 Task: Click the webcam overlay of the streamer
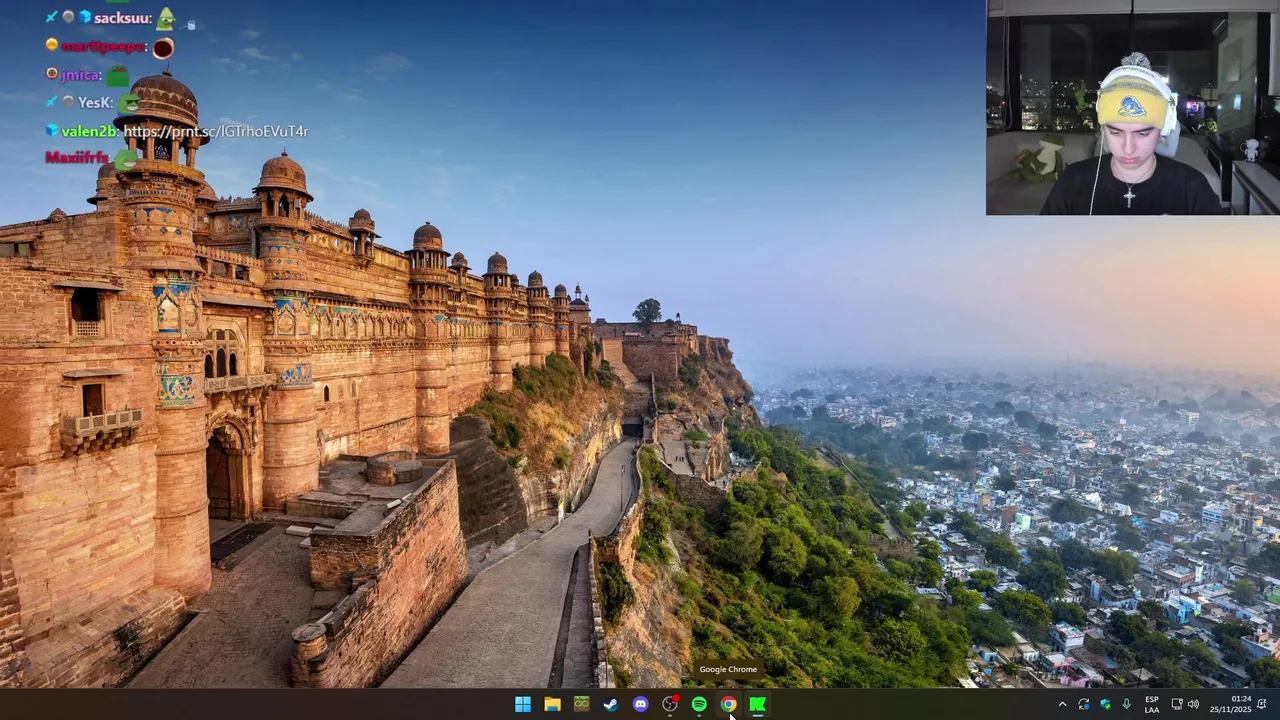click(1133, 107)
